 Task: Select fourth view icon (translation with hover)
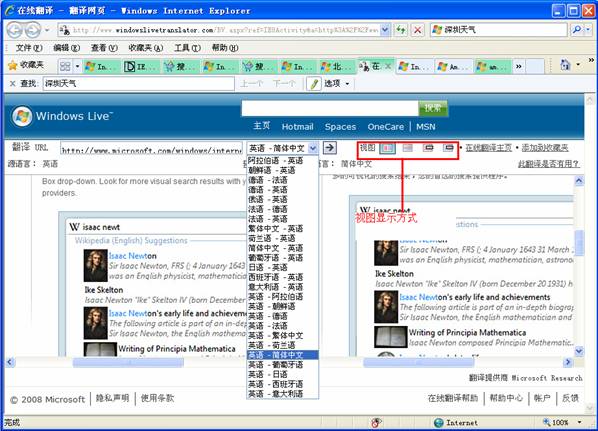[x=448, y=147]
